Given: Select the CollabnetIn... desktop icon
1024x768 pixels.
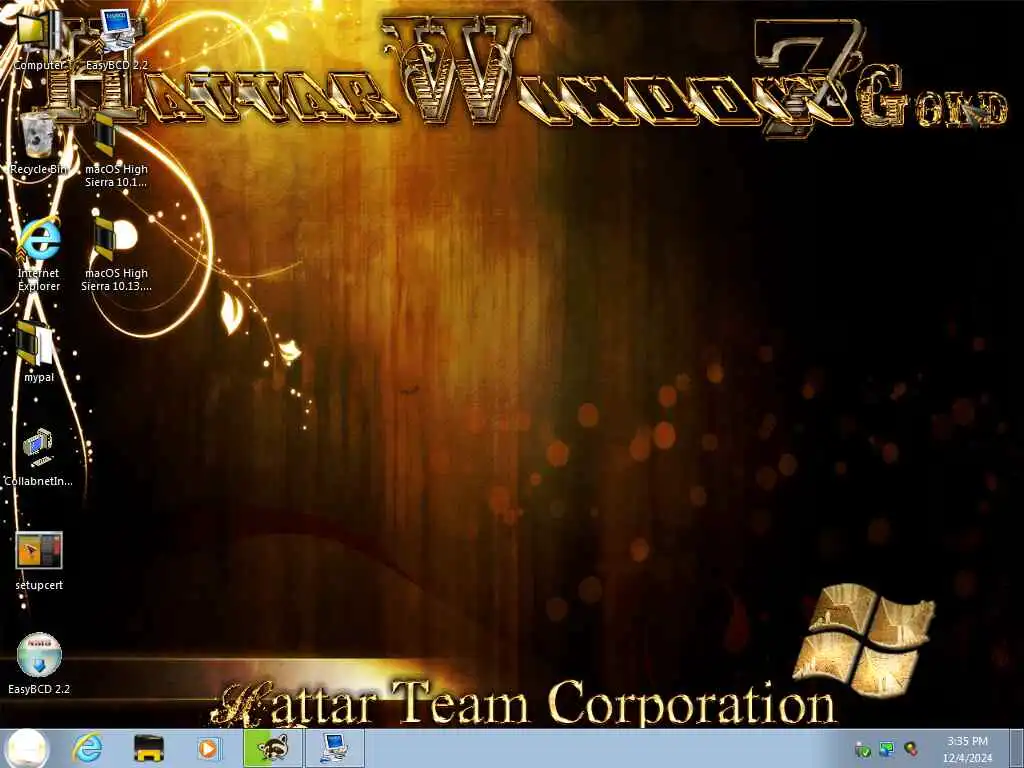Looking at the screenshot, I should click(39, 456).
